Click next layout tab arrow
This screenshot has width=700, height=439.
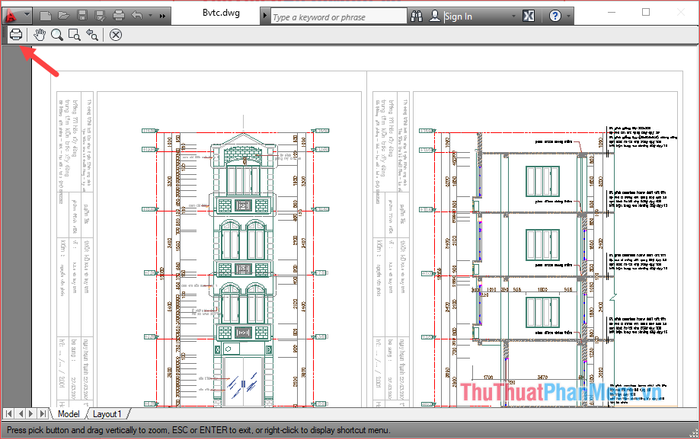pos(31,414)
